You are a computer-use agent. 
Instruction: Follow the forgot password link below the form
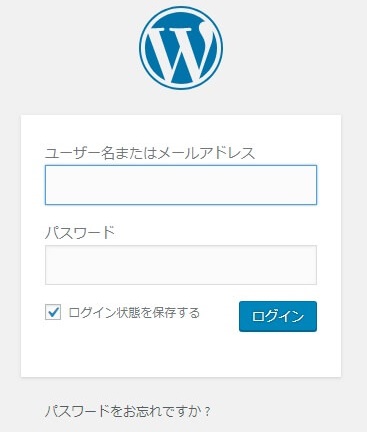coord(128,411)
